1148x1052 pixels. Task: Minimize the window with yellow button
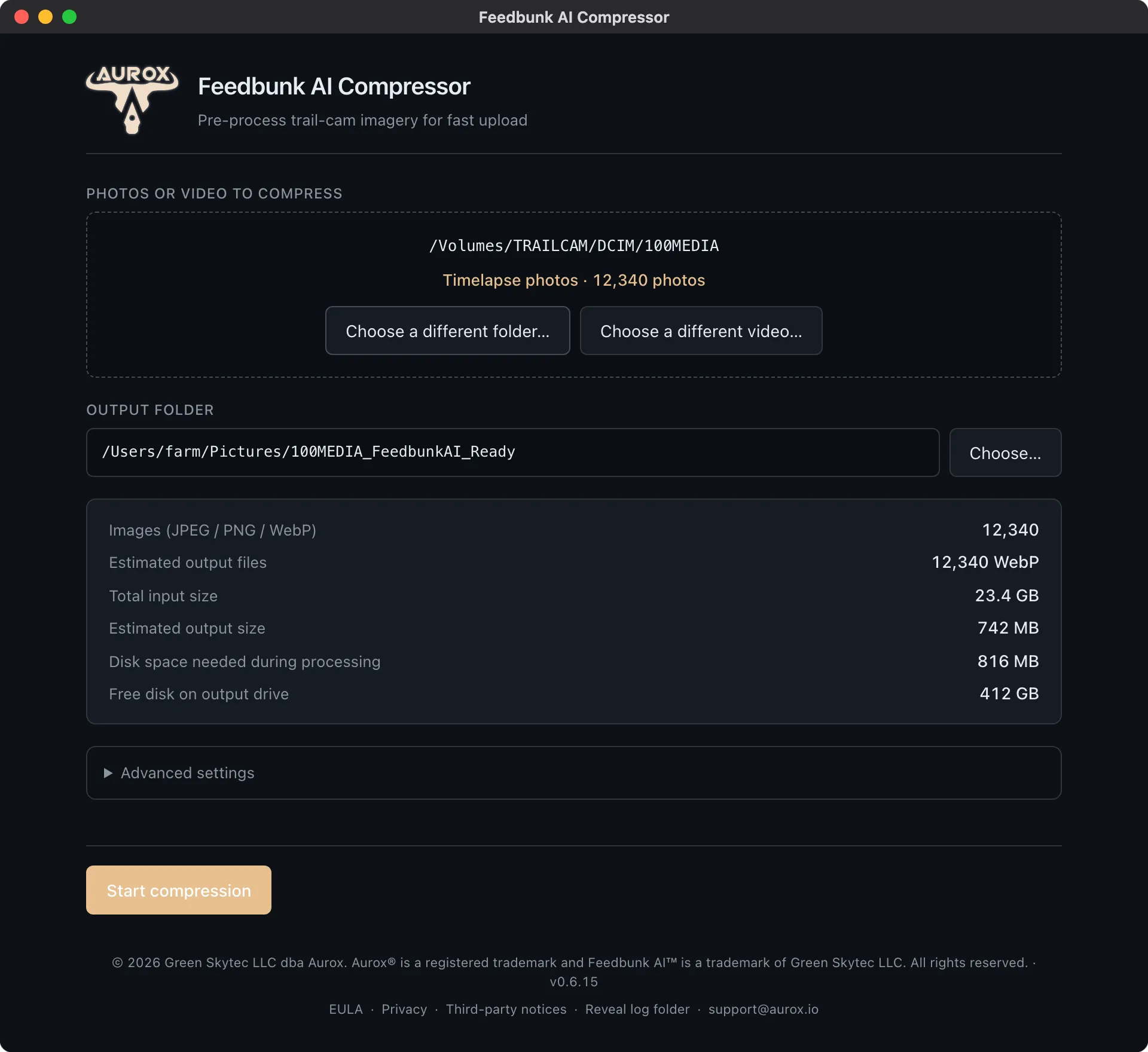click(x=45, y=17)
